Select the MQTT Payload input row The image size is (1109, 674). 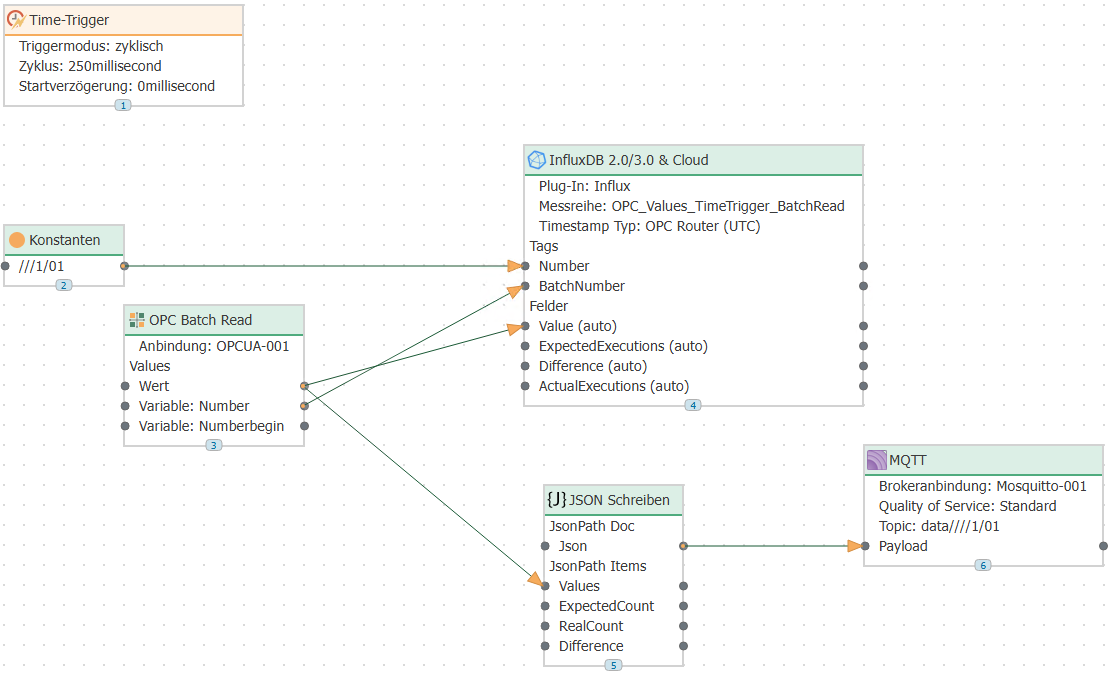903,546
